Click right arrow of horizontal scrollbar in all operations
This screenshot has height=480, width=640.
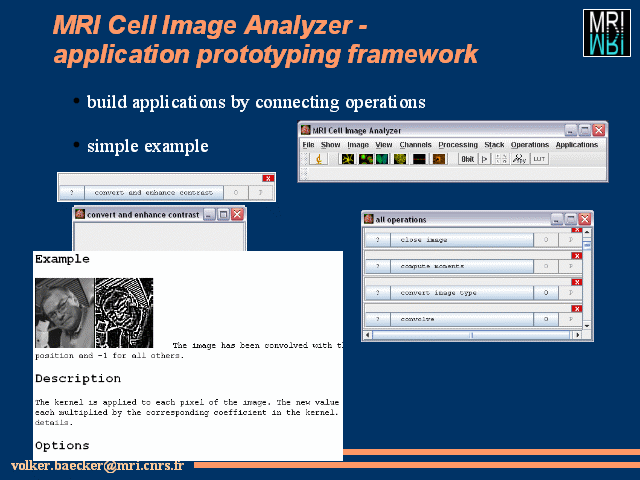[x=577, y=335]
